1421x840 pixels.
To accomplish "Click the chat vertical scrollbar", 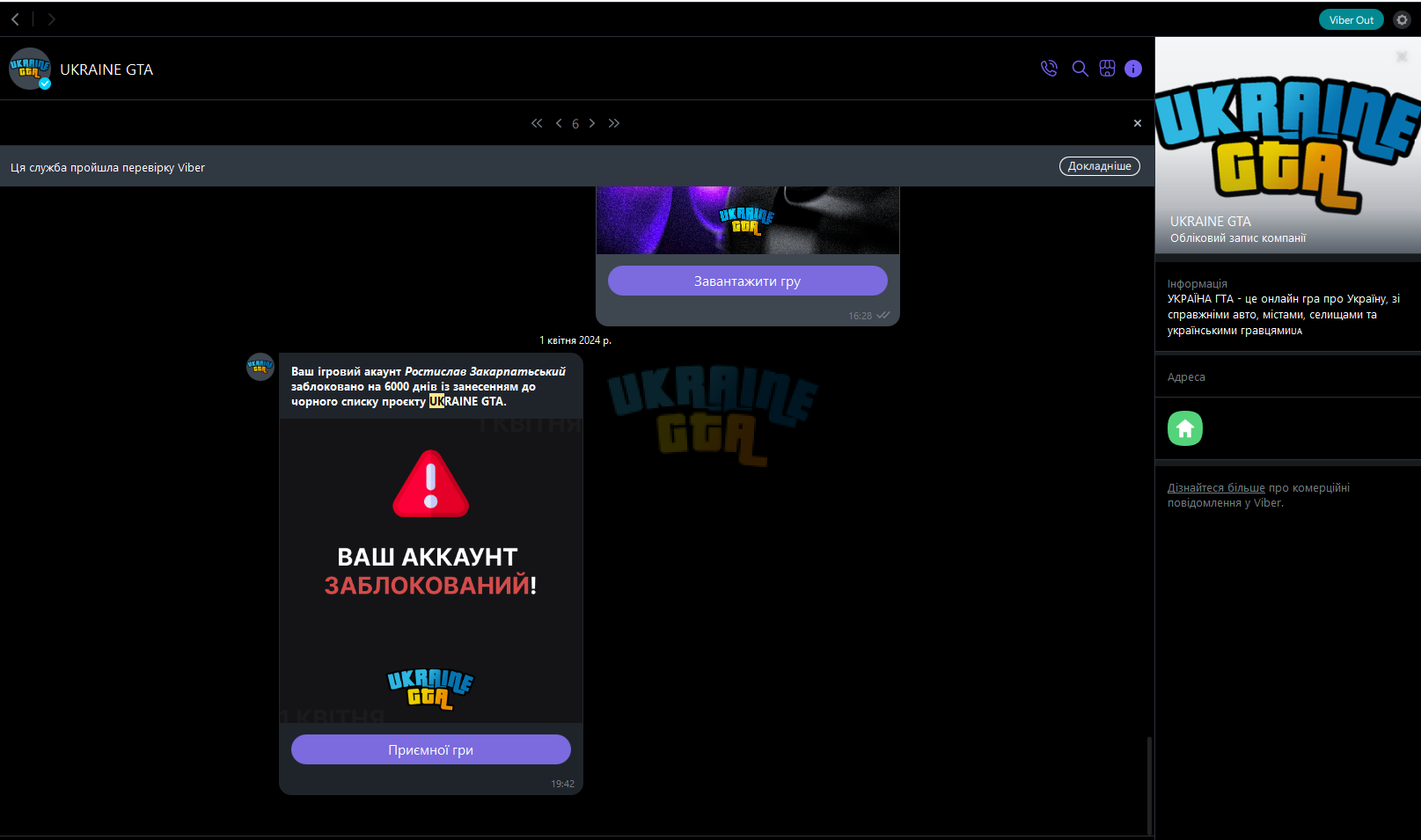I will [1149, 785].
